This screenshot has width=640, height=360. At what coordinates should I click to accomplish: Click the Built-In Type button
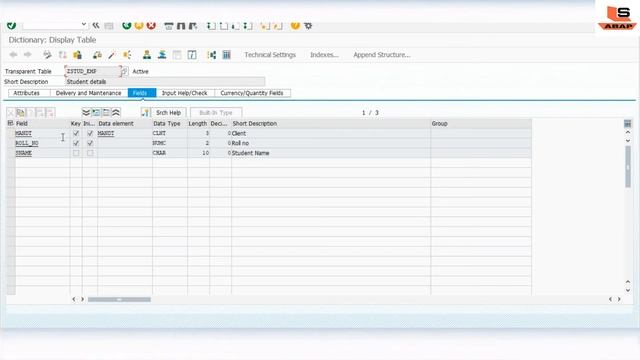pos(216,113)
